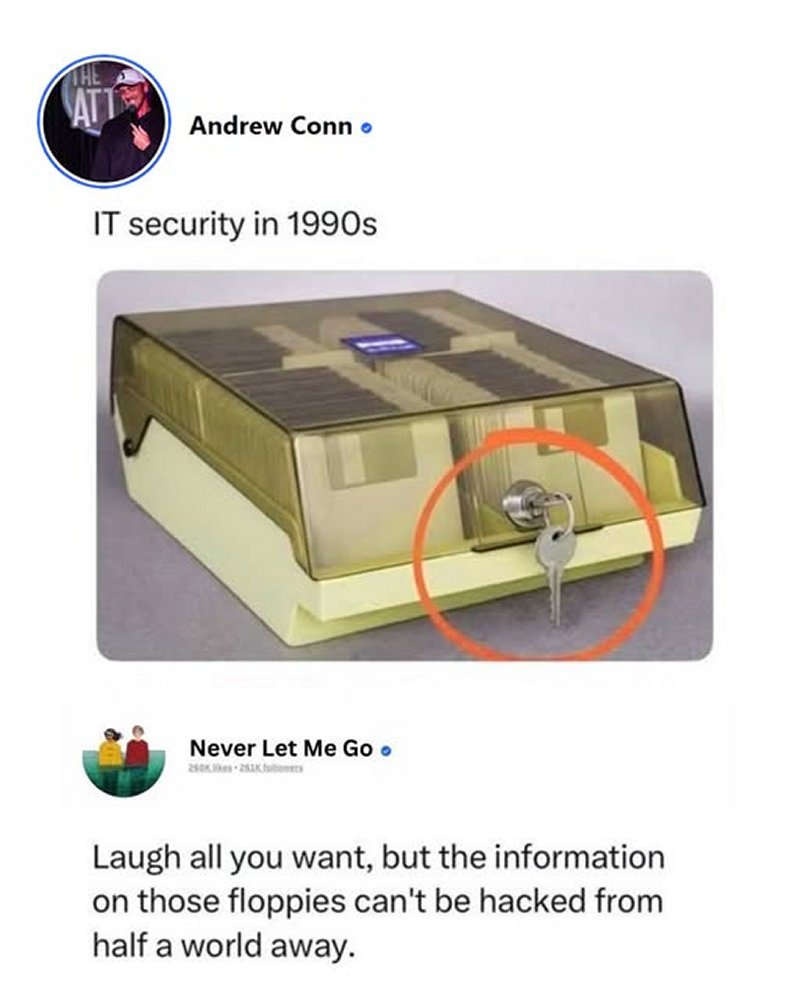
Task: Click the Andrew Conn author name
Action: point(271,126)
